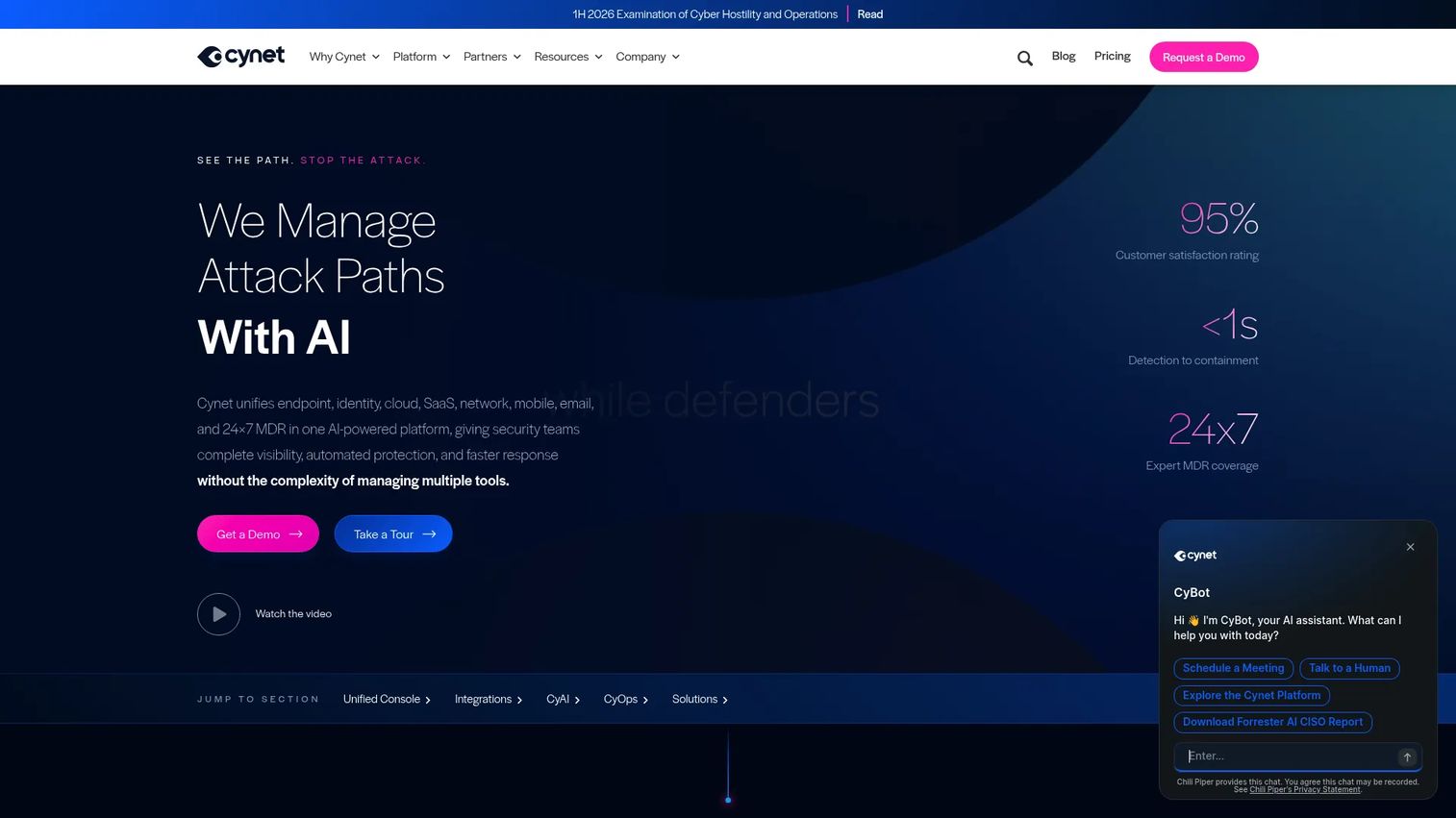Viewport: 1456px width, 818px height.
Task: Jump to CyAI section
Action: click(x=564, y=699)
